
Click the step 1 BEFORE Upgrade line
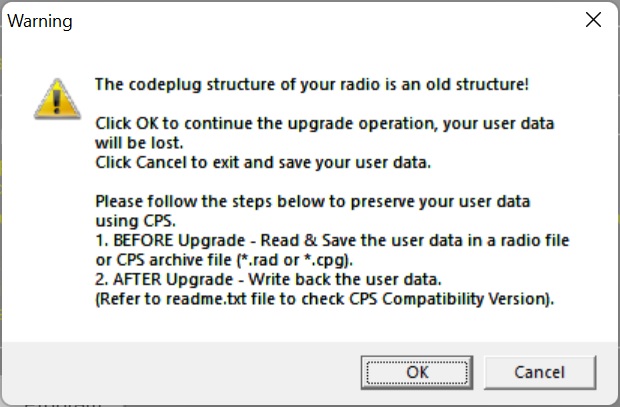pyautogui.click(x=332, y=240)
